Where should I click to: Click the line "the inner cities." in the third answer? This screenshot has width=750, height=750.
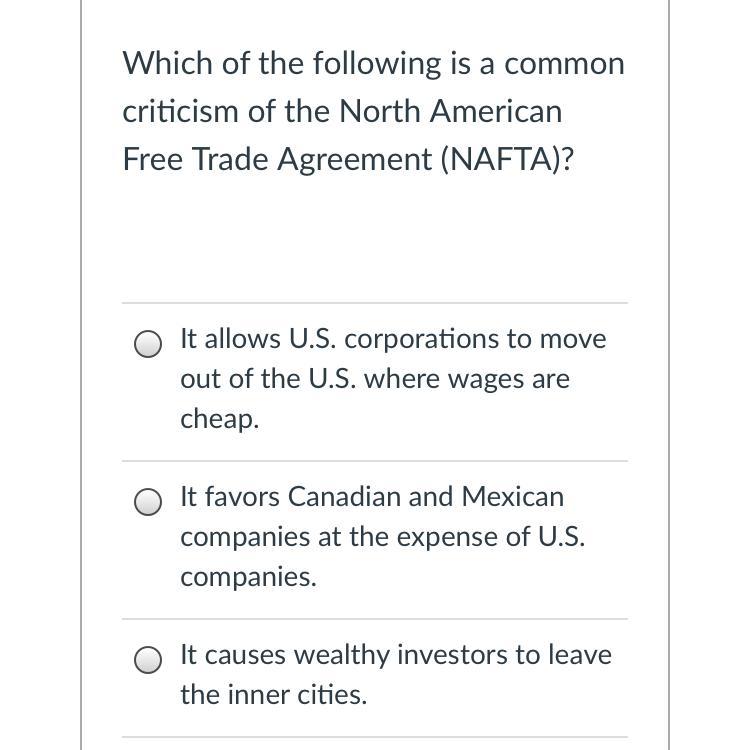point(273,695)
